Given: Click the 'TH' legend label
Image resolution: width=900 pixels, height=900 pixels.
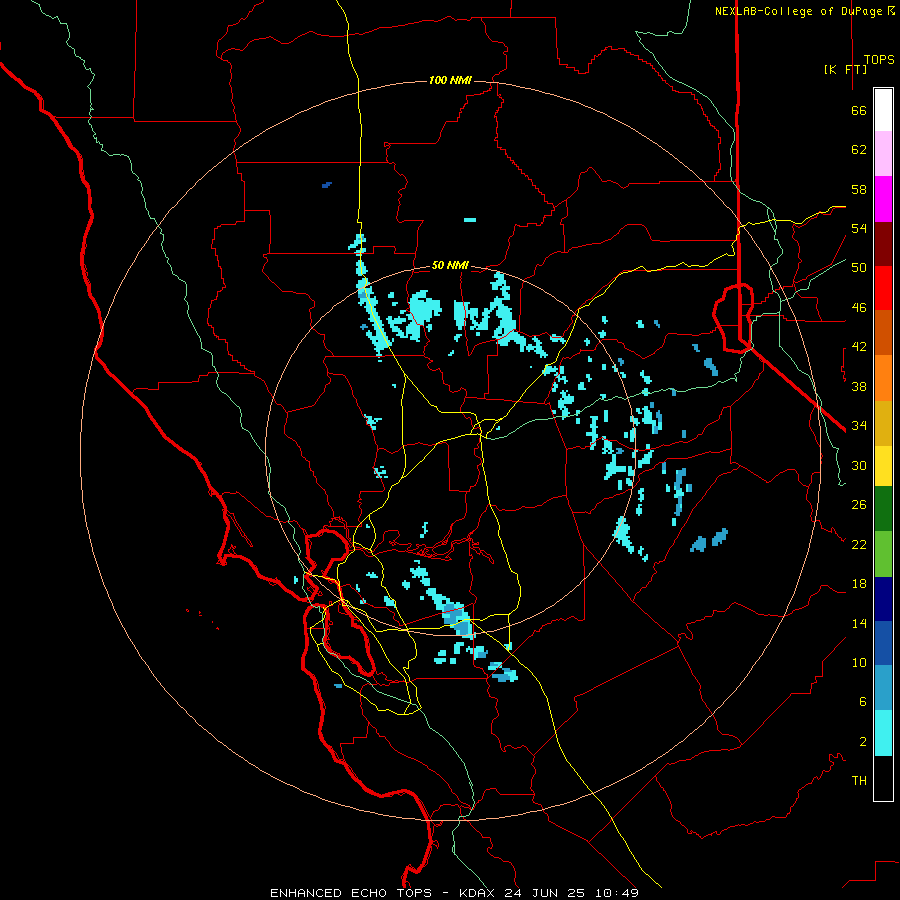Looking at the screenshot, I should pos(859,781).
